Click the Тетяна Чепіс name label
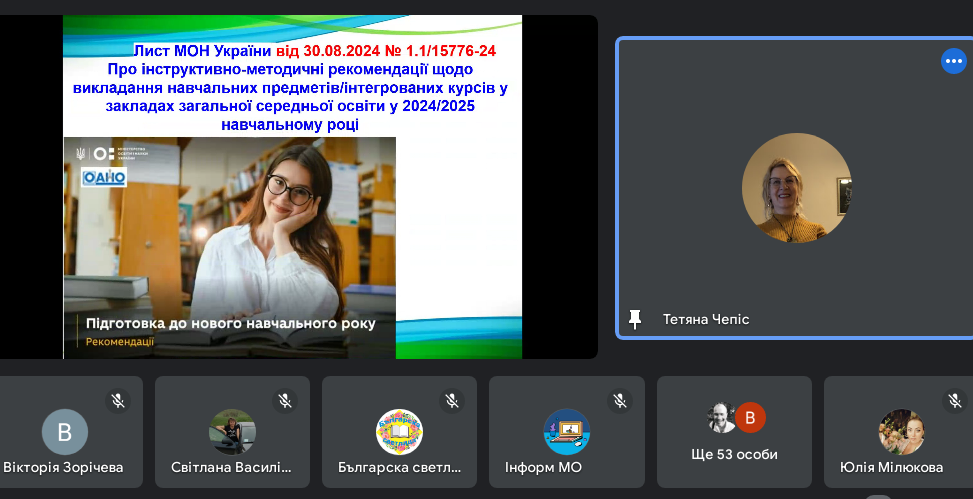The image size is (973, 499). click(x=705, y=319)
